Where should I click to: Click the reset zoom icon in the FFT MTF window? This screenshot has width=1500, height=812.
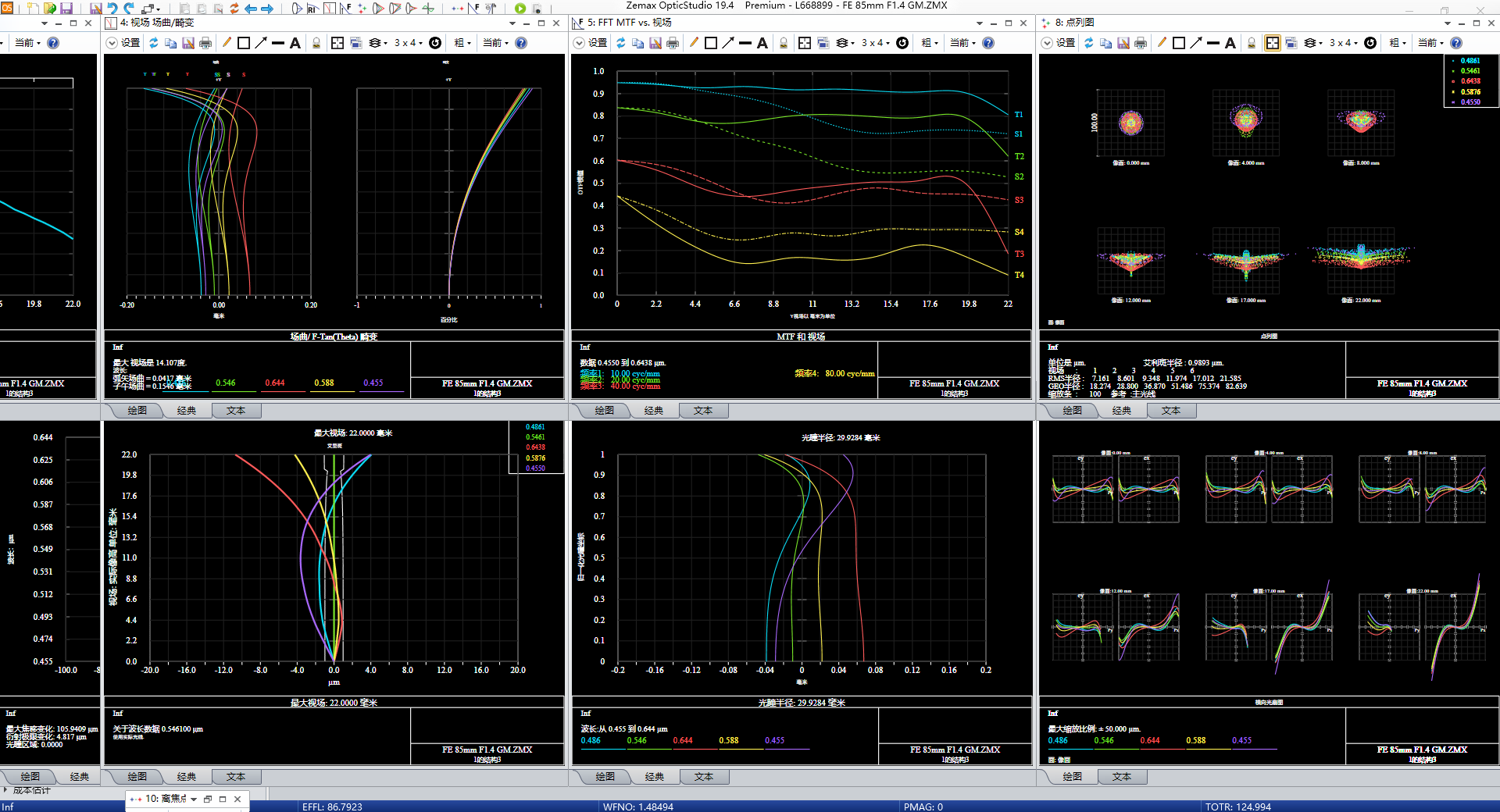tap(902, 43)
